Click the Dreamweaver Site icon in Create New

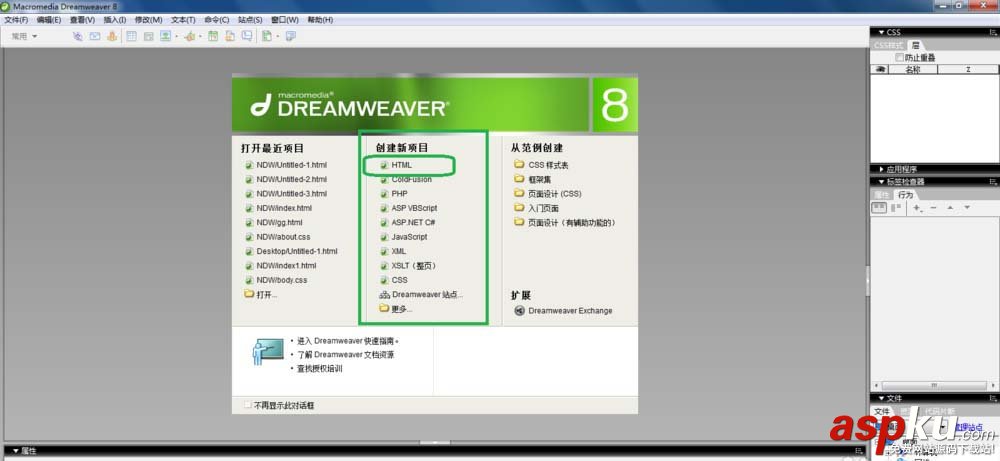[385, 295]
